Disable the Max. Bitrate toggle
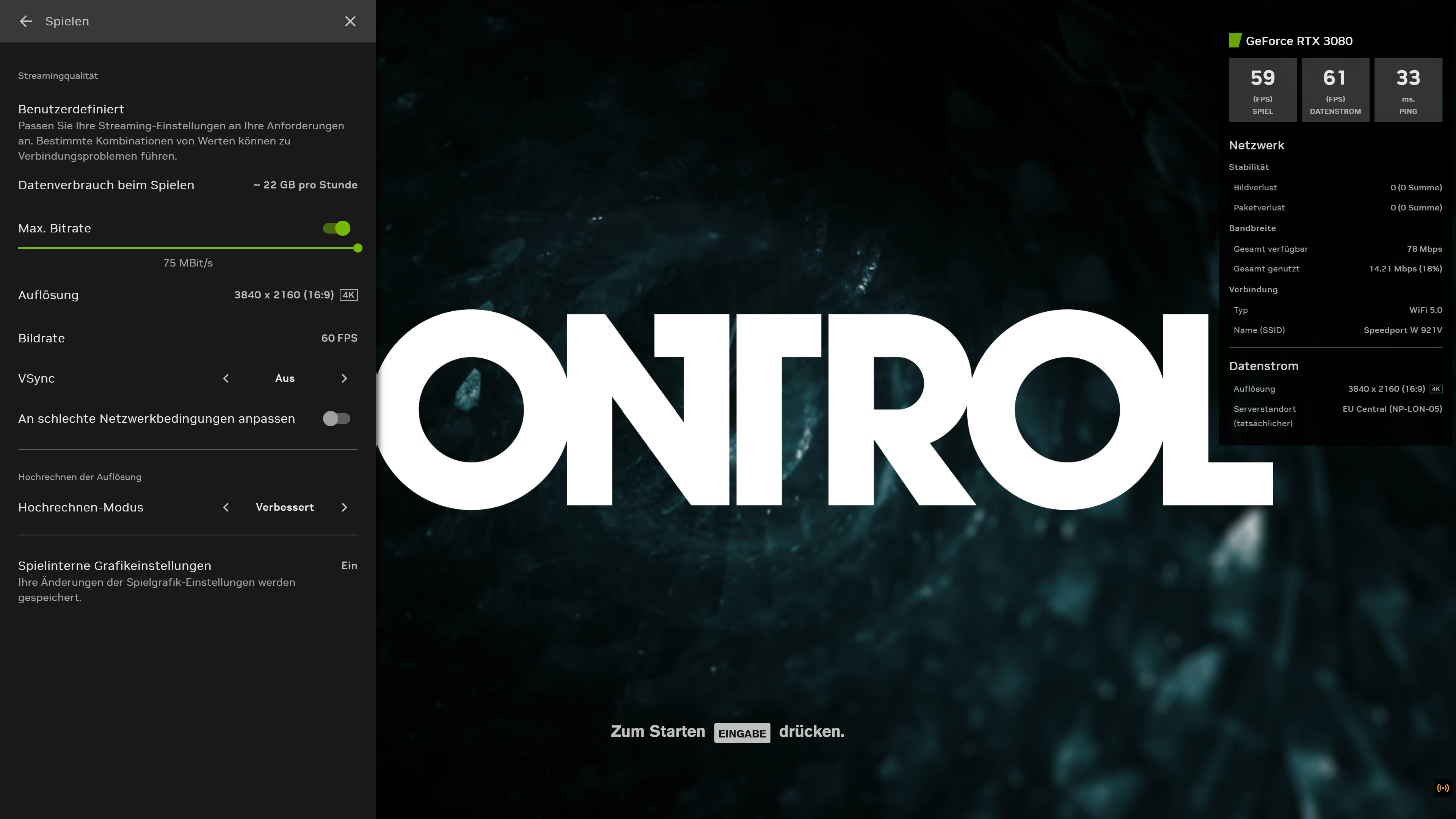 pos(337,228)
